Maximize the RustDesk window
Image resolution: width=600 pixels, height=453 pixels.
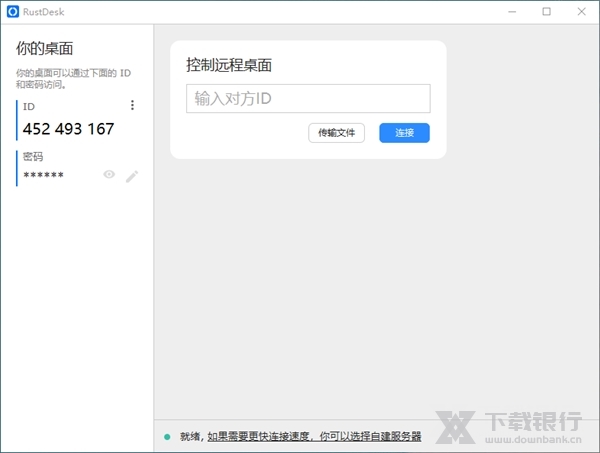(547, 12)
